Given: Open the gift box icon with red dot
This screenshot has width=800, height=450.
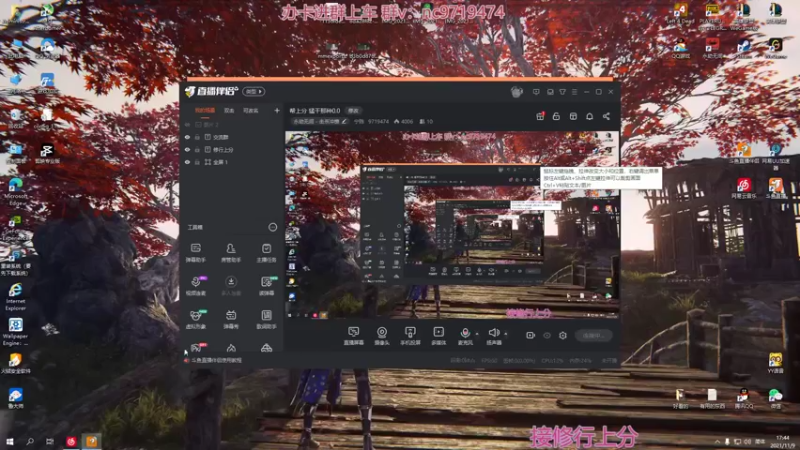Looking at the screenshot, I should [540, 116].
